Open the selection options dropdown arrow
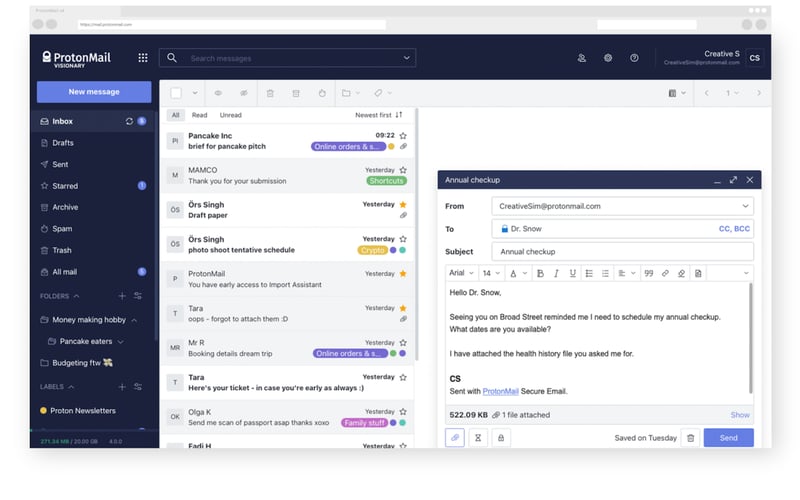 click(x=194, y=93)
